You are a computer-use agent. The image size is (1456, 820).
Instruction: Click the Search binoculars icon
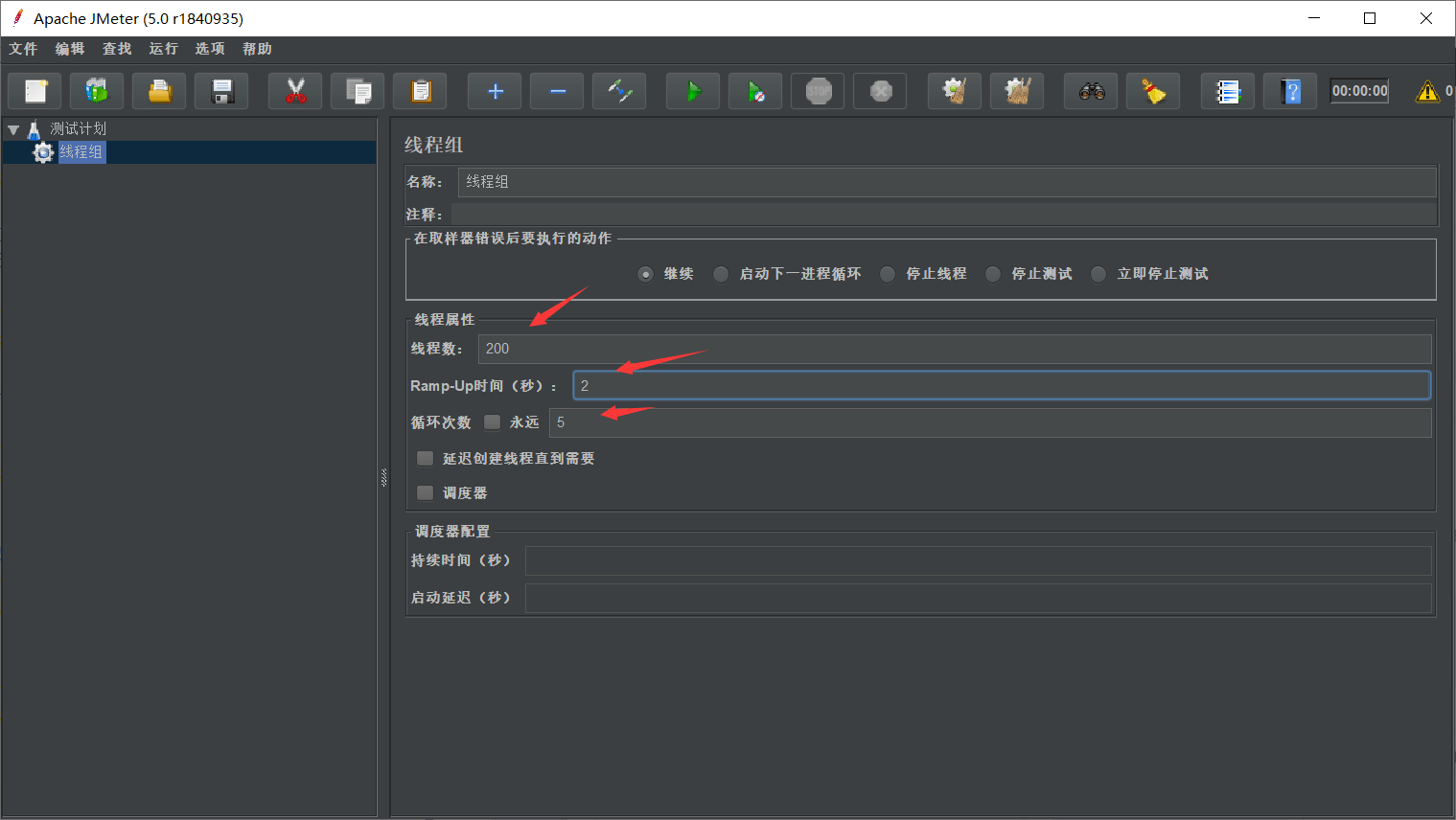[1091, 91]
